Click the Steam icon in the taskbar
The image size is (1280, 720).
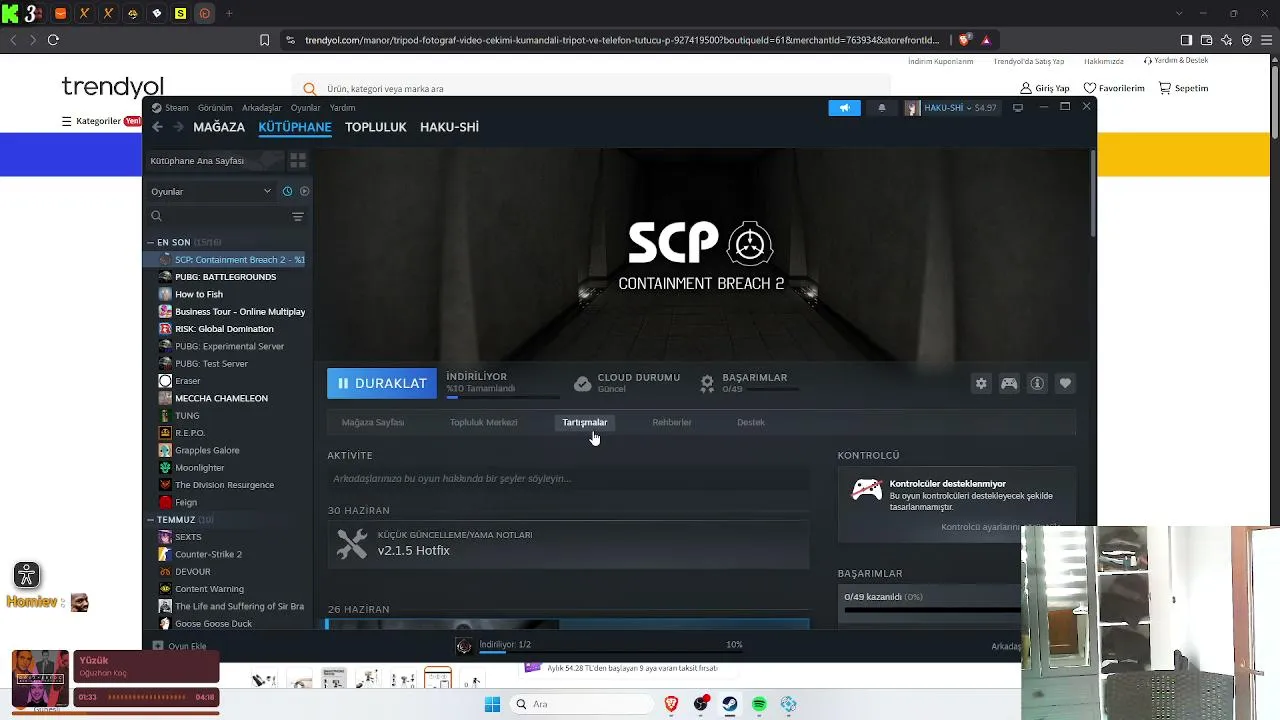[x=730, y=704]
